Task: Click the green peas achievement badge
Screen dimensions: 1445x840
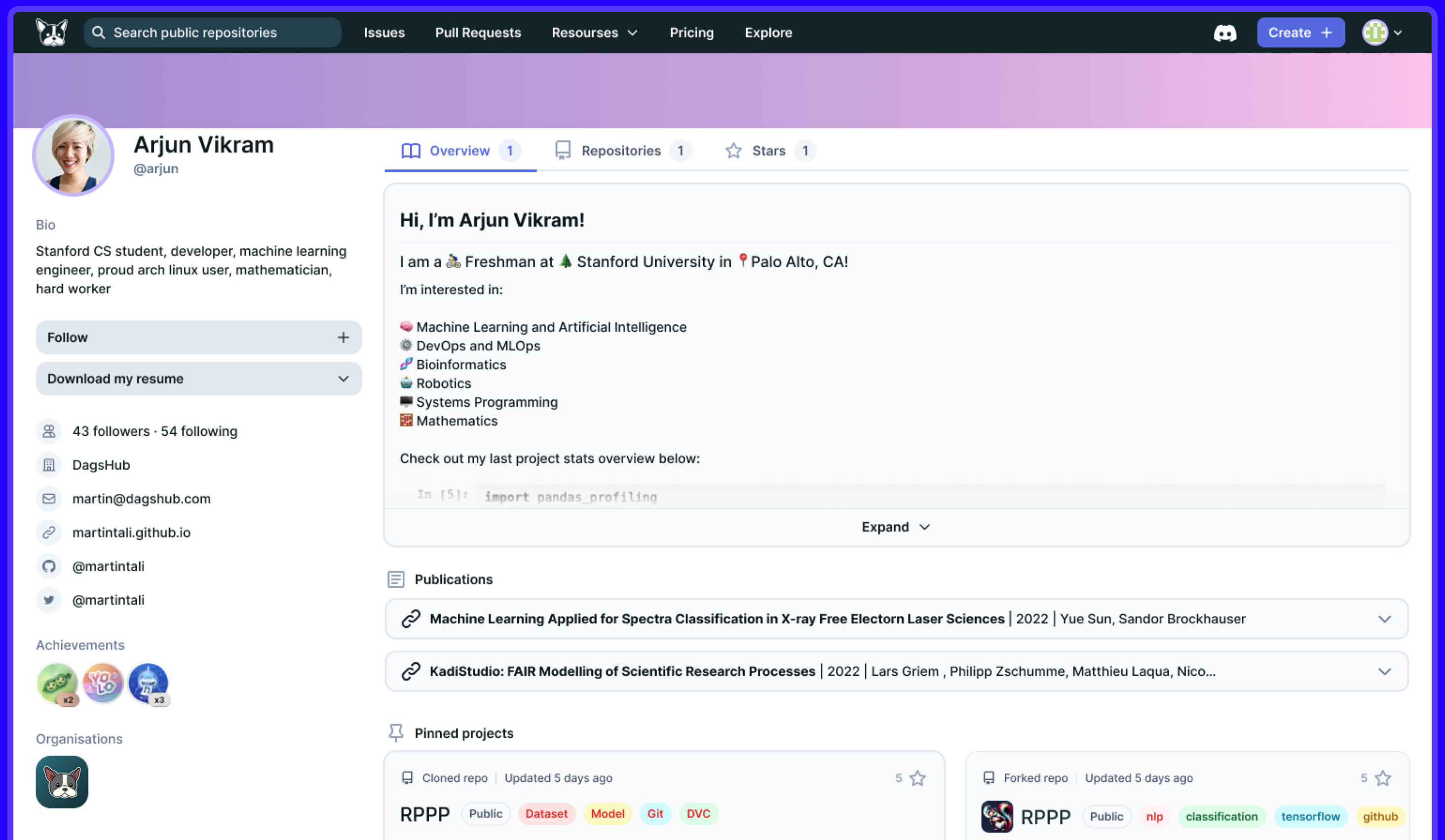Action: [x=57, y=684]
